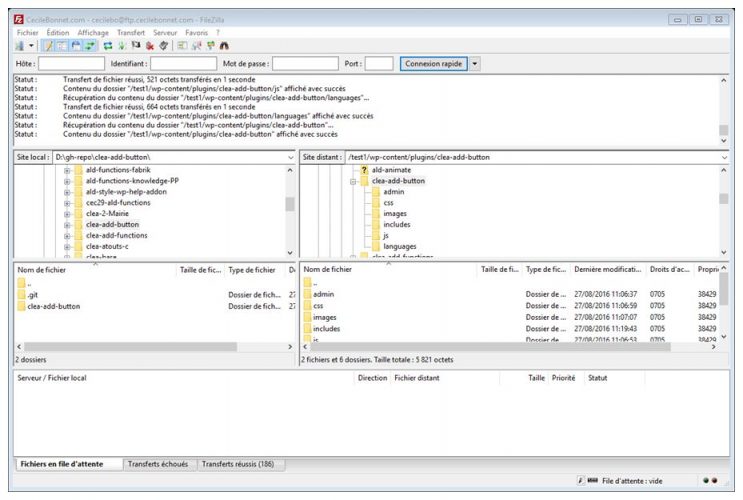Viewport: 743px width, 500px height.
Task: Disconnect from the server icon
Action: (x=150, y=45)
